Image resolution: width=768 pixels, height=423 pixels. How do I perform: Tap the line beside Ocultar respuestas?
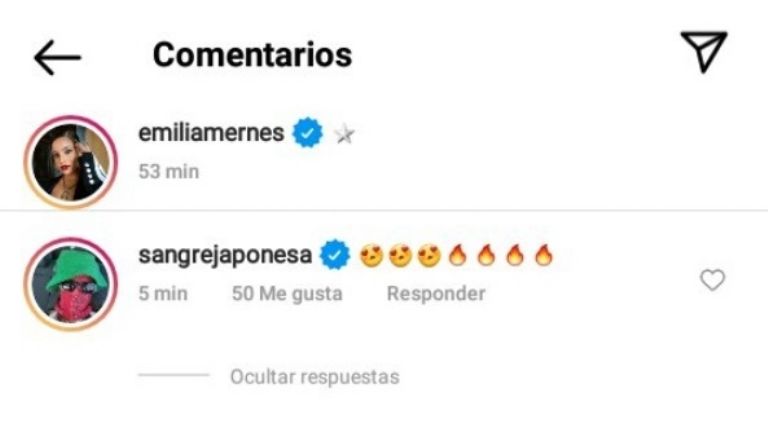[x=174, y=375]
